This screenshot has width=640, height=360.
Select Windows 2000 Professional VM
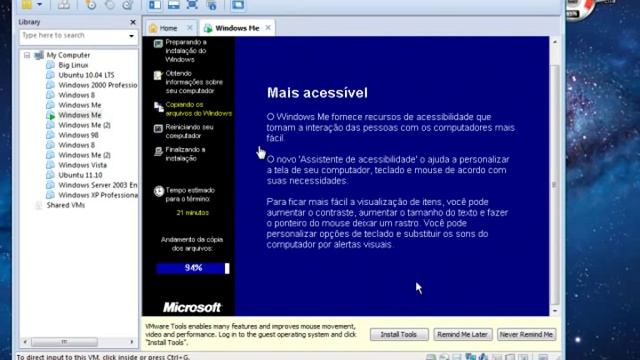pyautogui.click(x=98, y=85)
